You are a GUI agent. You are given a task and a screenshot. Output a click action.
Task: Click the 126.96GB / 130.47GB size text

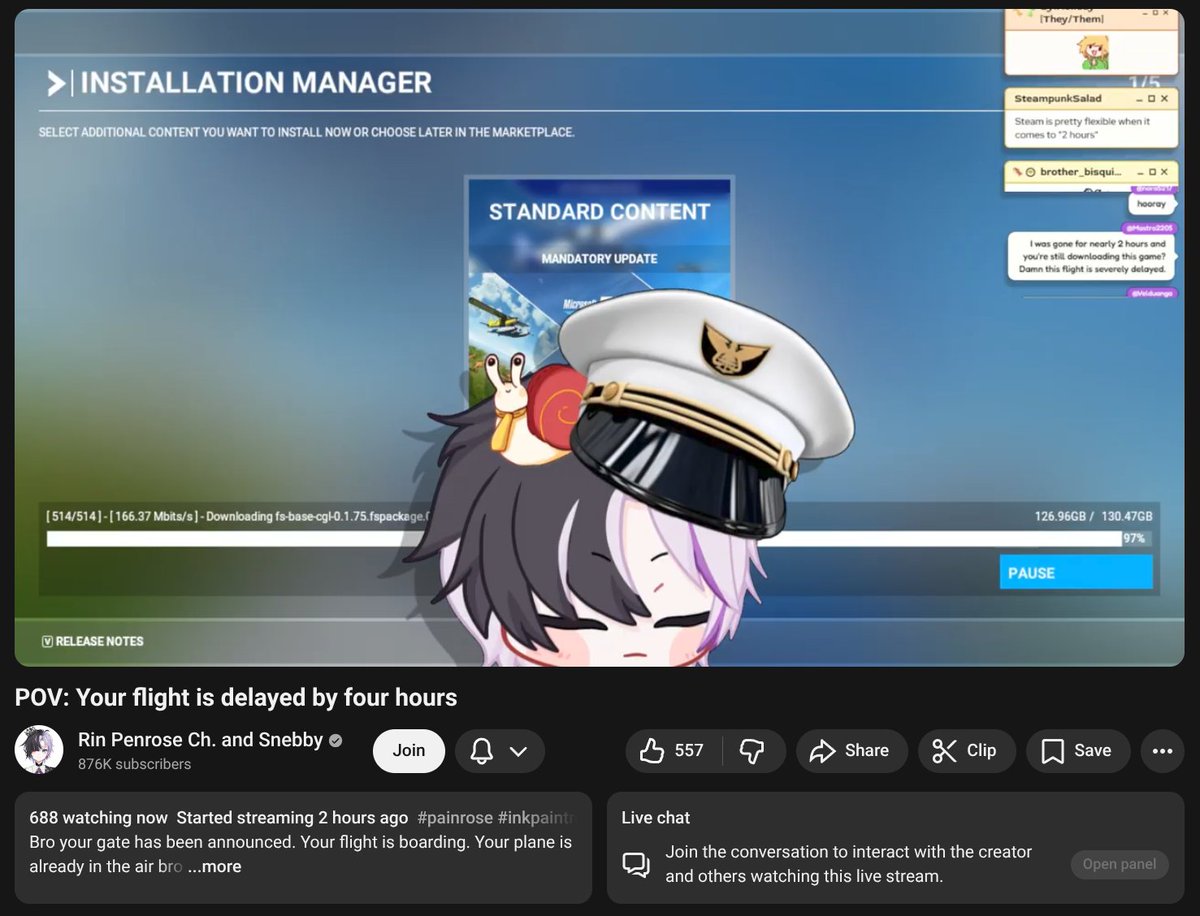pyautogui.click(x=1094, y=516)
